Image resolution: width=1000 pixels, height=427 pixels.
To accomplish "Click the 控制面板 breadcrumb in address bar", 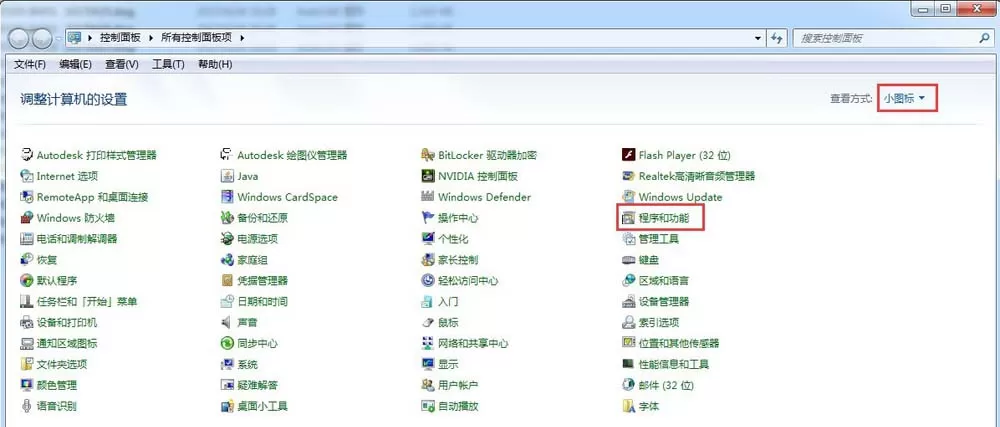I will (120, 38).
